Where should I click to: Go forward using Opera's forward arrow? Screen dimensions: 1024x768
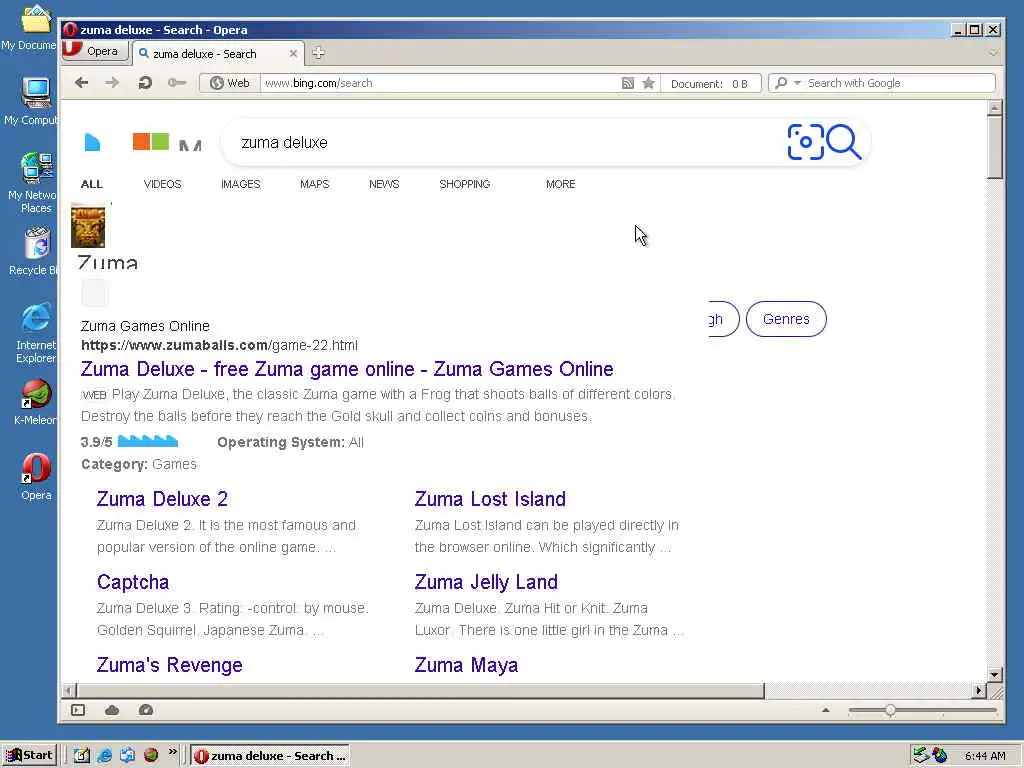(x=112, y=83)
